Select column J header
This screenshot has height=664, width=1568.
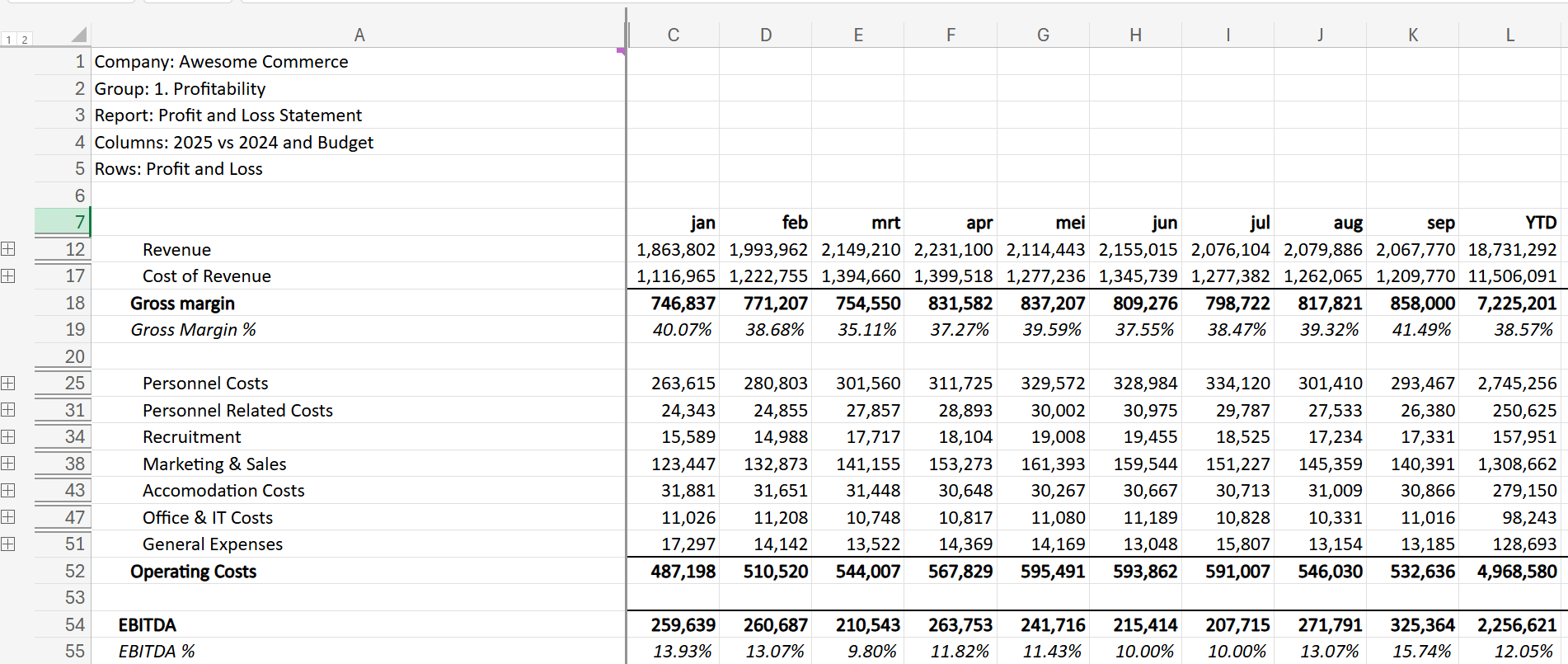click(1320, 35)
